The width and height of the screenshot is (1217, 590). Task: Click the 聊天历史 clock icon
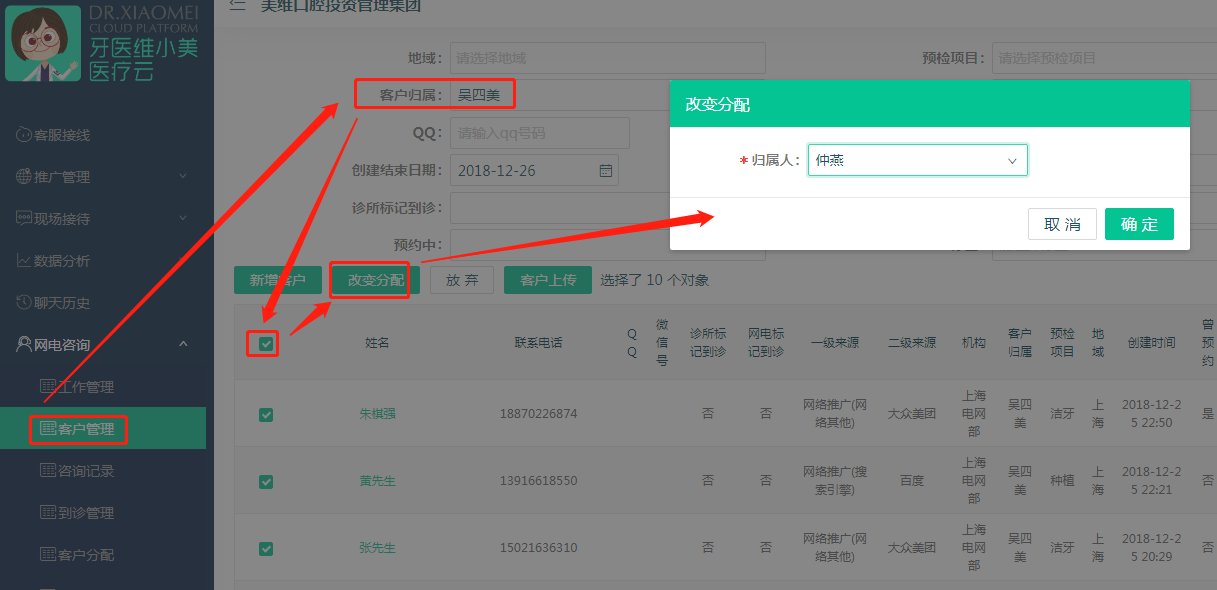click(x=24, y=303)
